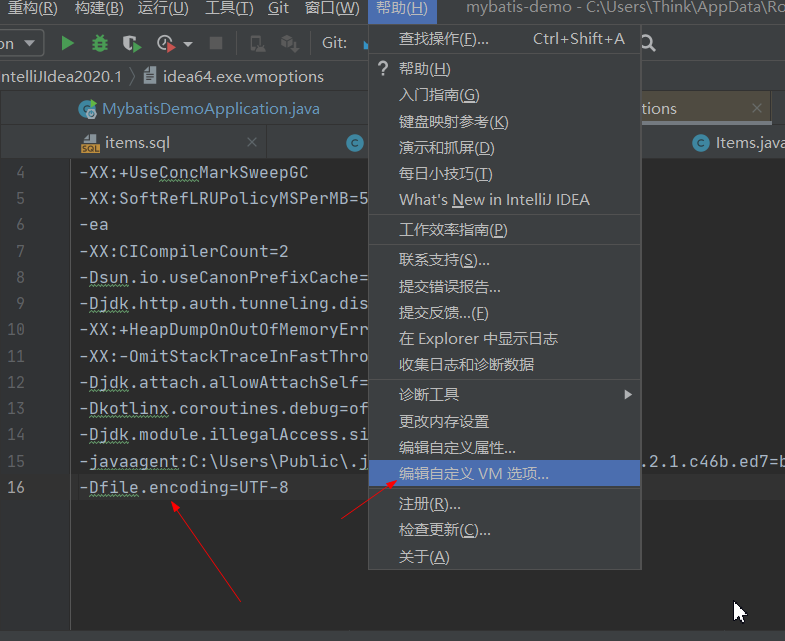Click the Profiler run icon

pos(166,44)
